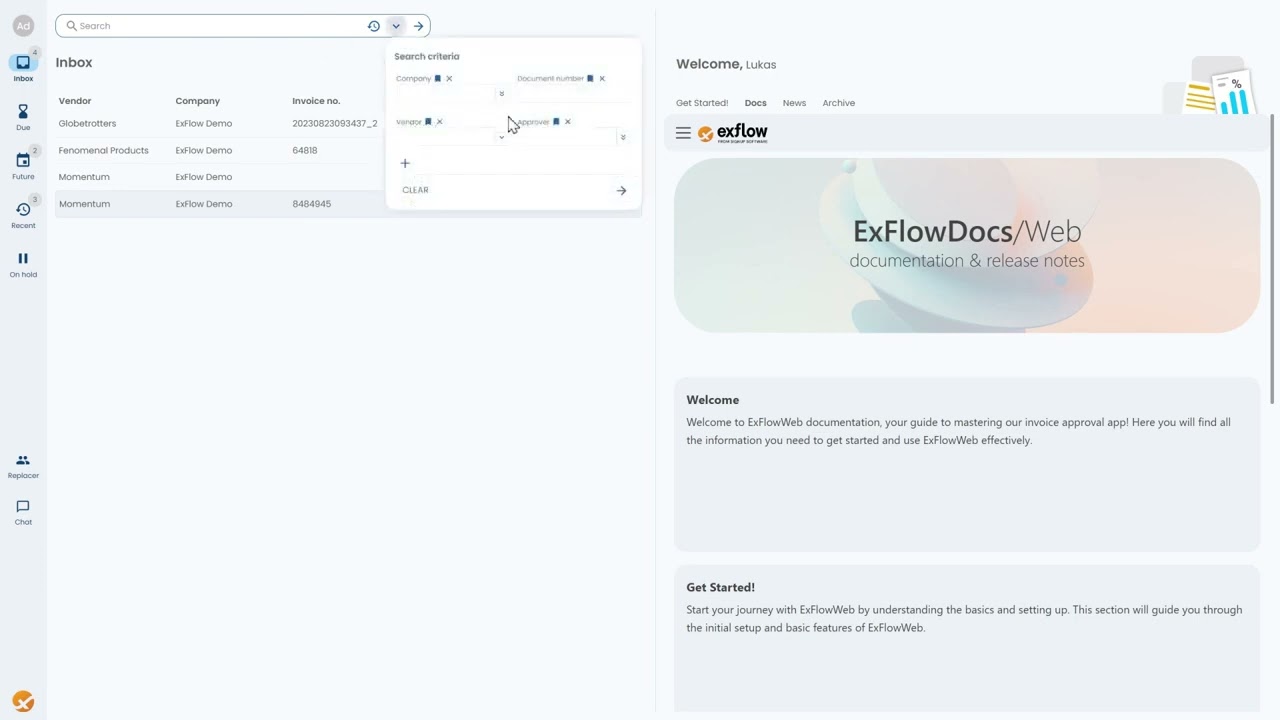Click the CLEAR button

point(415,190)
